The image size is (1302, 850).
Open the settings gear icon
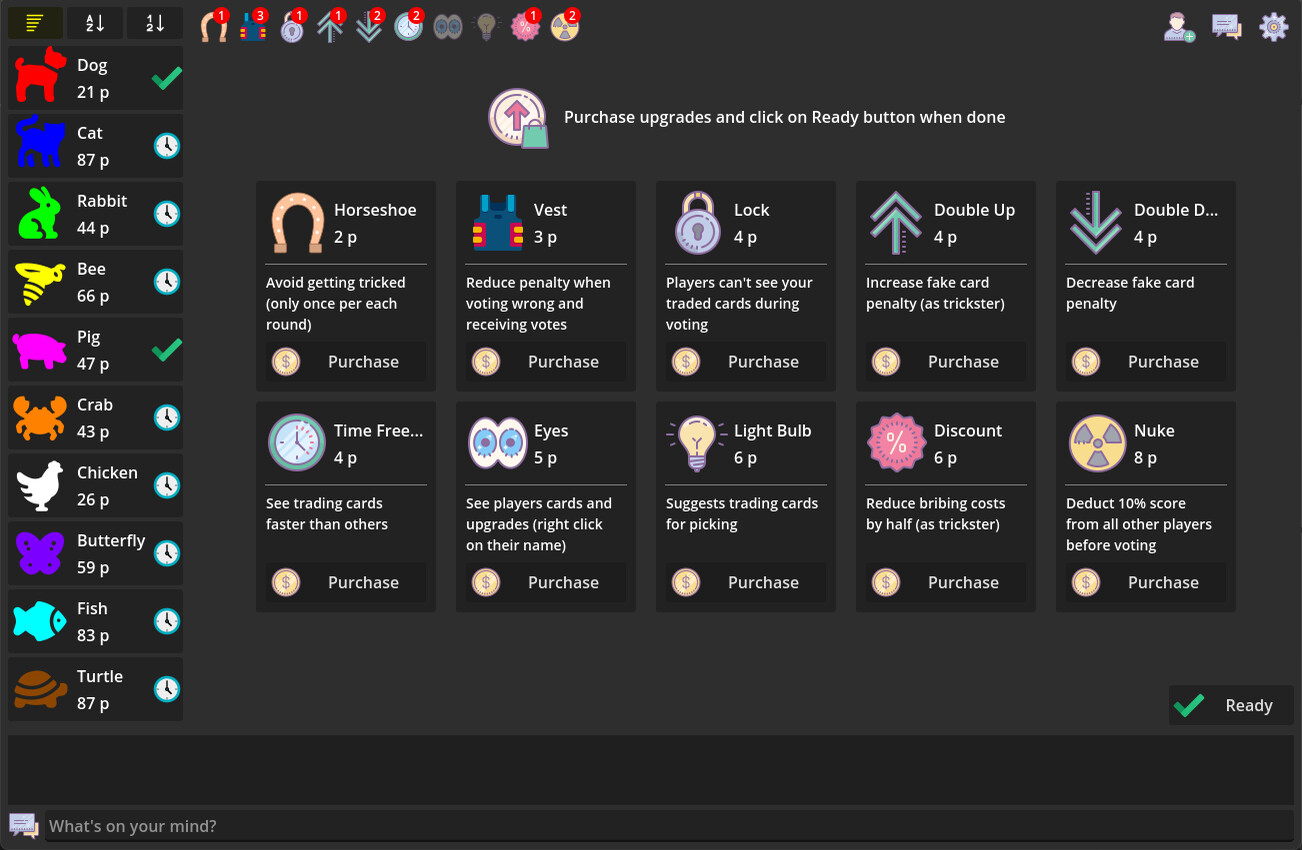coord(1273,26)
